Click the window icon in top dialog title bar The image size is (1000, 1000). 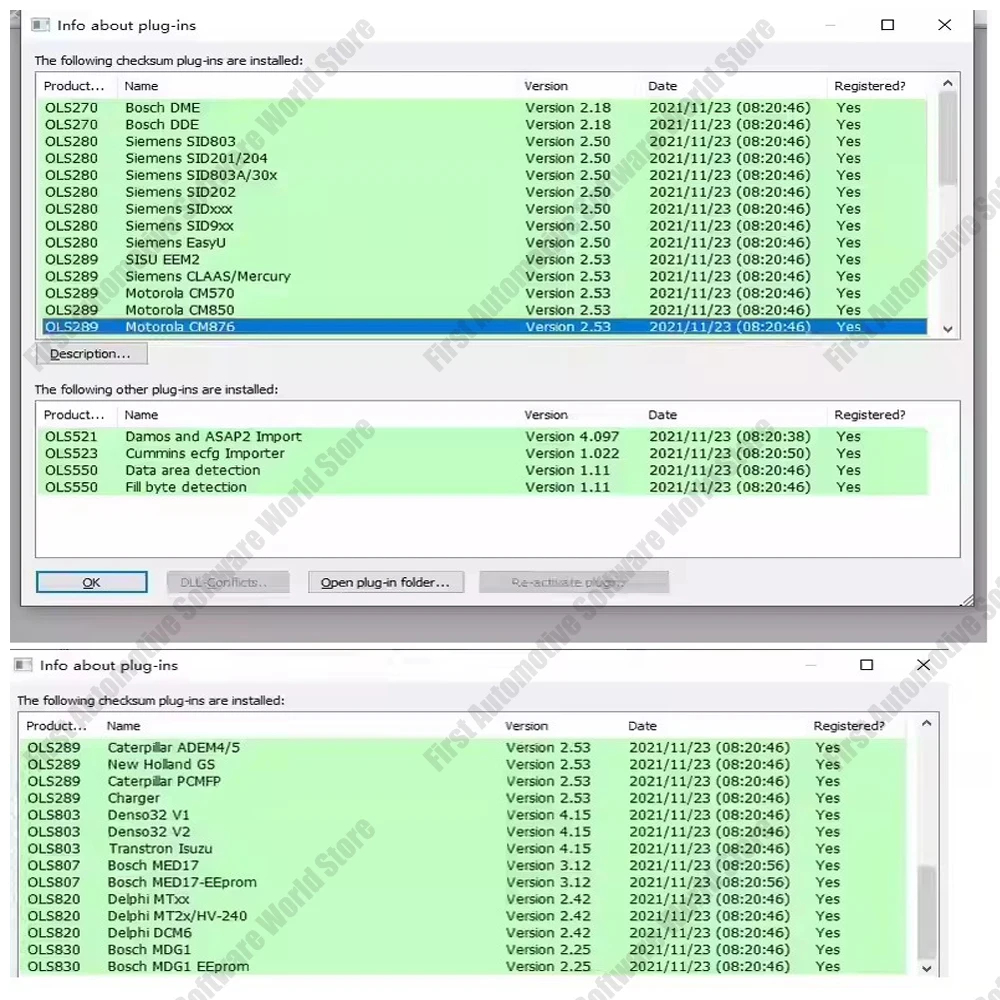(40, 25)
